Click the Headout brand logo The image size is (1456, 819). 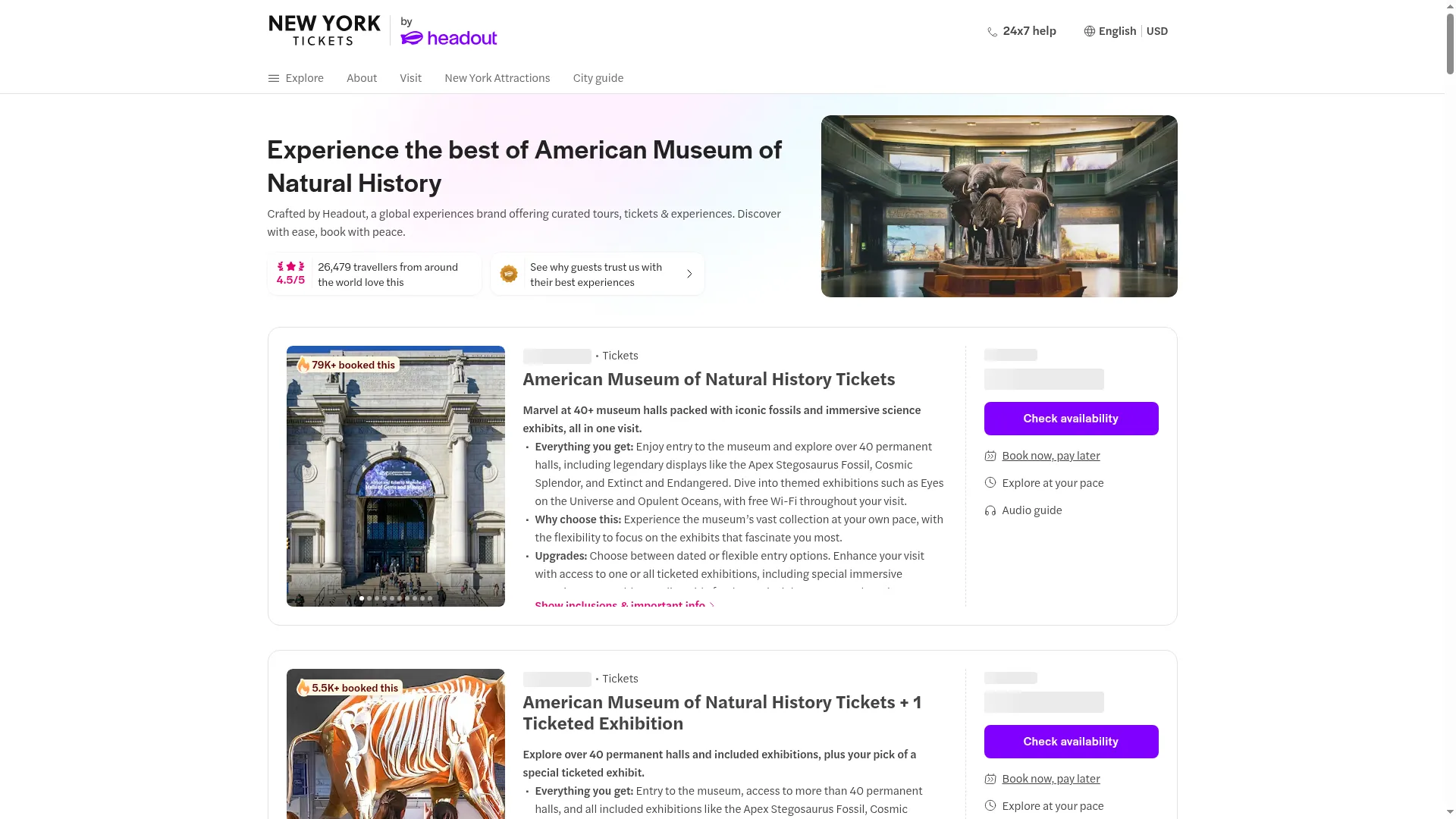(448, 37)
